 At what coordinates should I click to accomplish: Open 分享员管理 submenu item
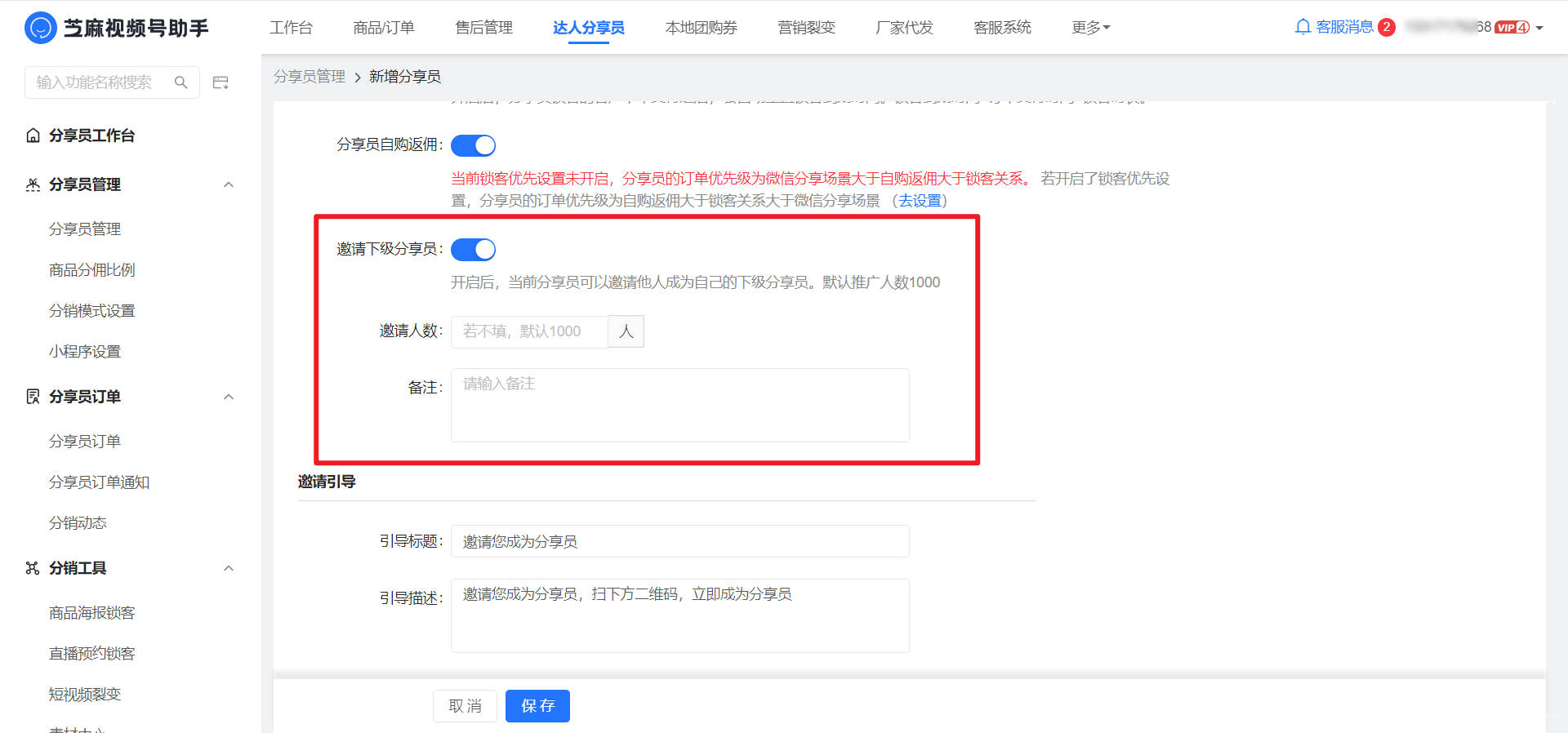click(85, 229)
